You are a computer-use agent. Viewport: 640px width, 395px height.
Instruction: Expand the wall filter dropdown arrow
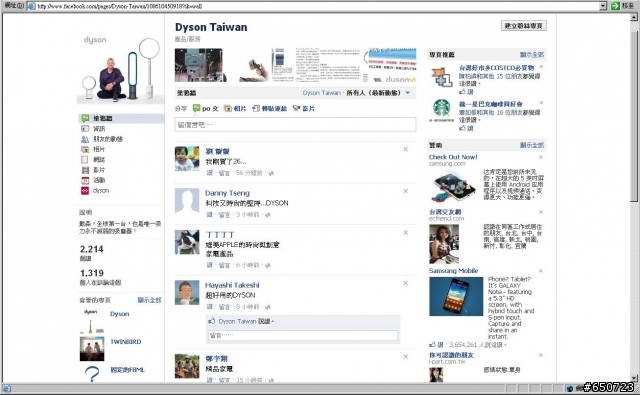[x=407, y=93]
